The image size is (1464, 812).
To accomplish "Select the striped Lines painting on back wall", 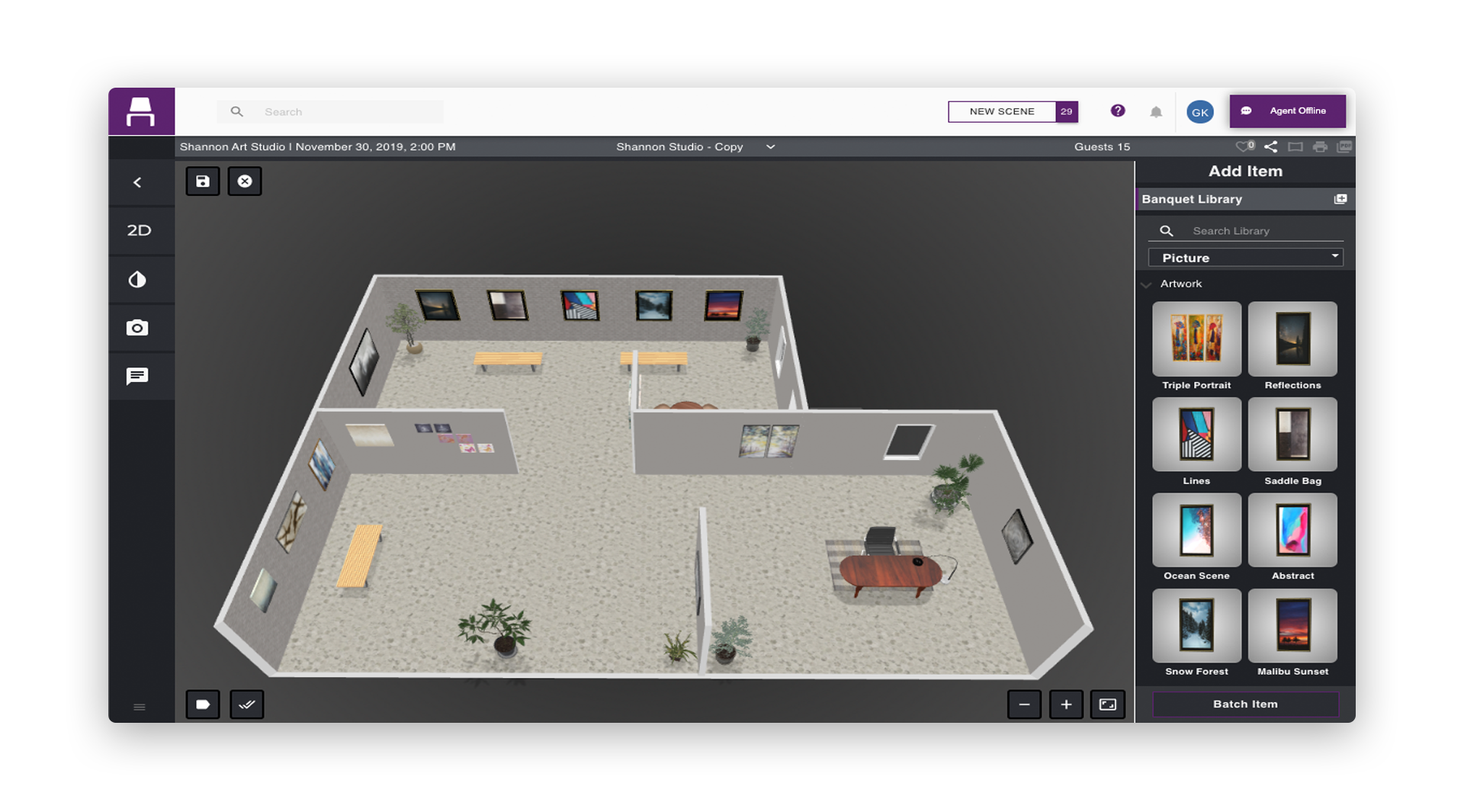I will (x=579, y=304).
